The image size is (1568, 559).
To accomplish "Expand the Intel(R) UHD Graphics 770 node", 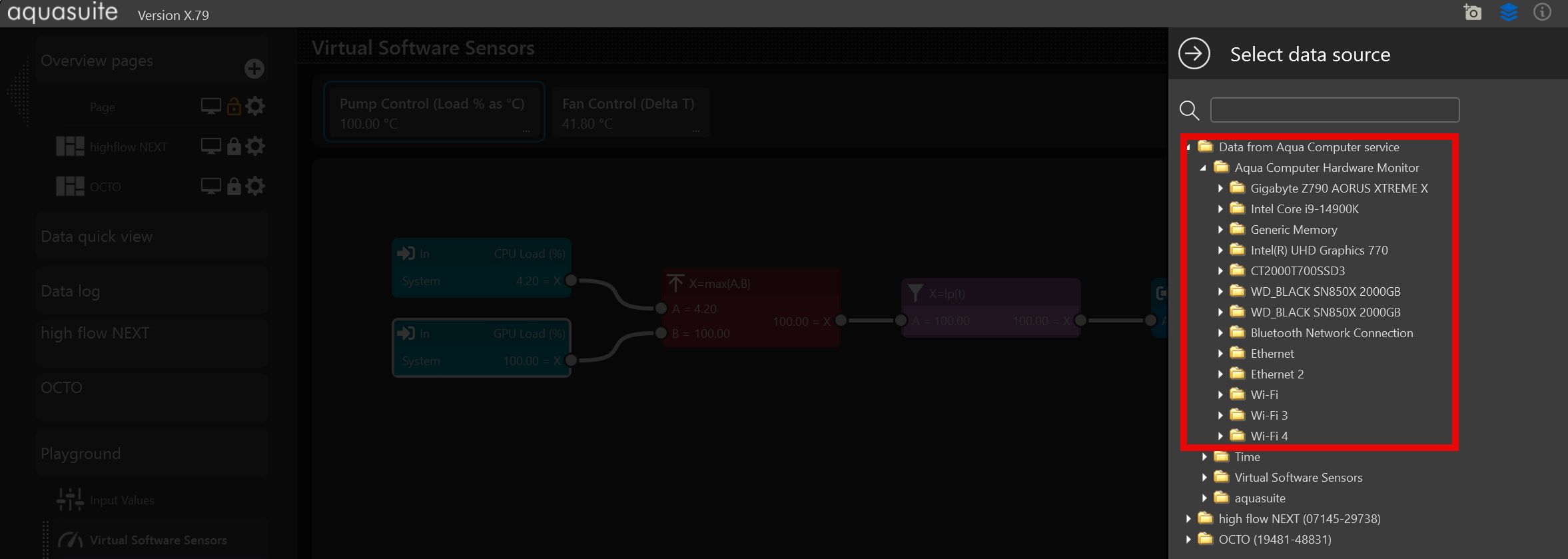I will coord(1220,251).
